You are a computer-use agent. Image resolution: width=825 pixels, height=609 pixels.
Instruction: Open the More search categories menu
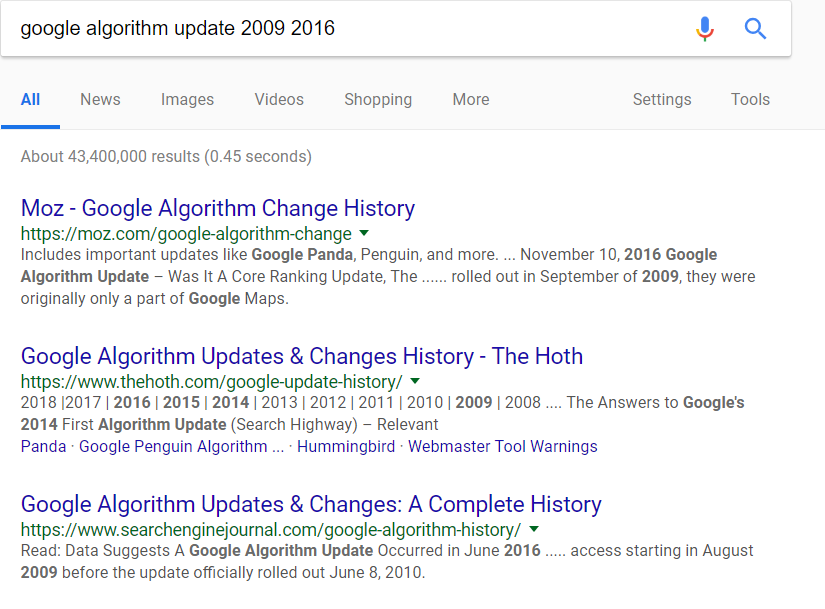[471, 99]
